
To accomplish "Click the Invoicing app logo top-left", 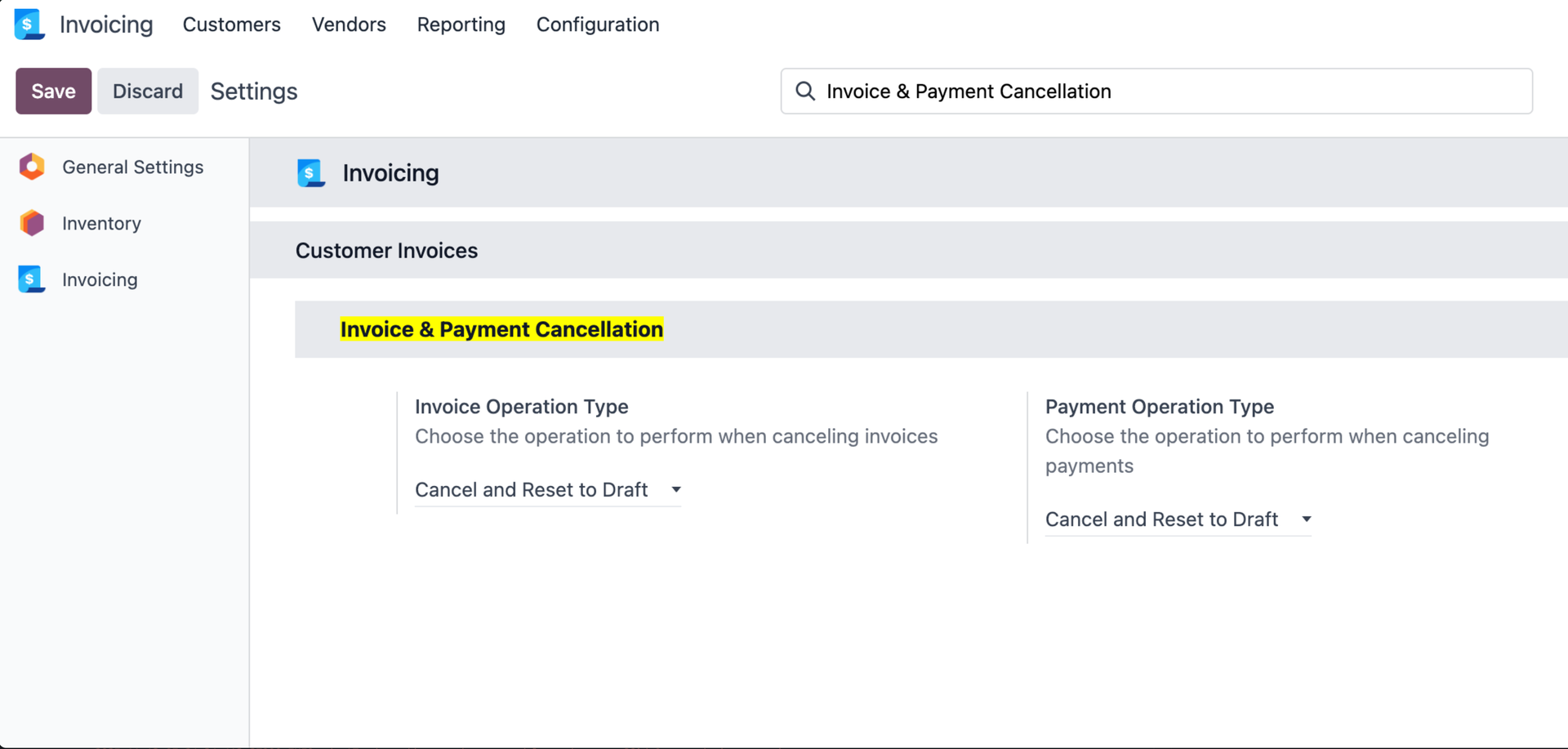I will (29, 24).
